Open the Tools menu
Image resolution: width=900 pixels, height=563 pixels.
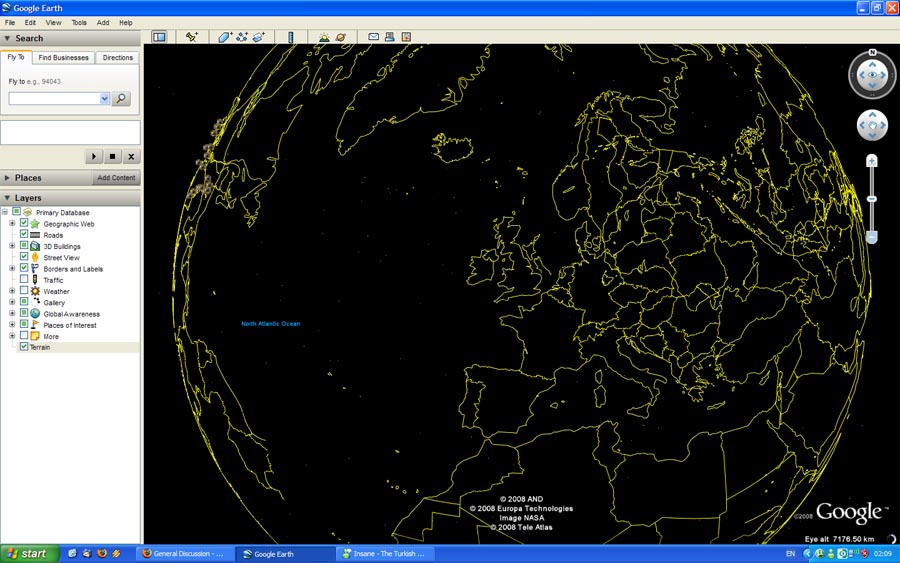79,22
